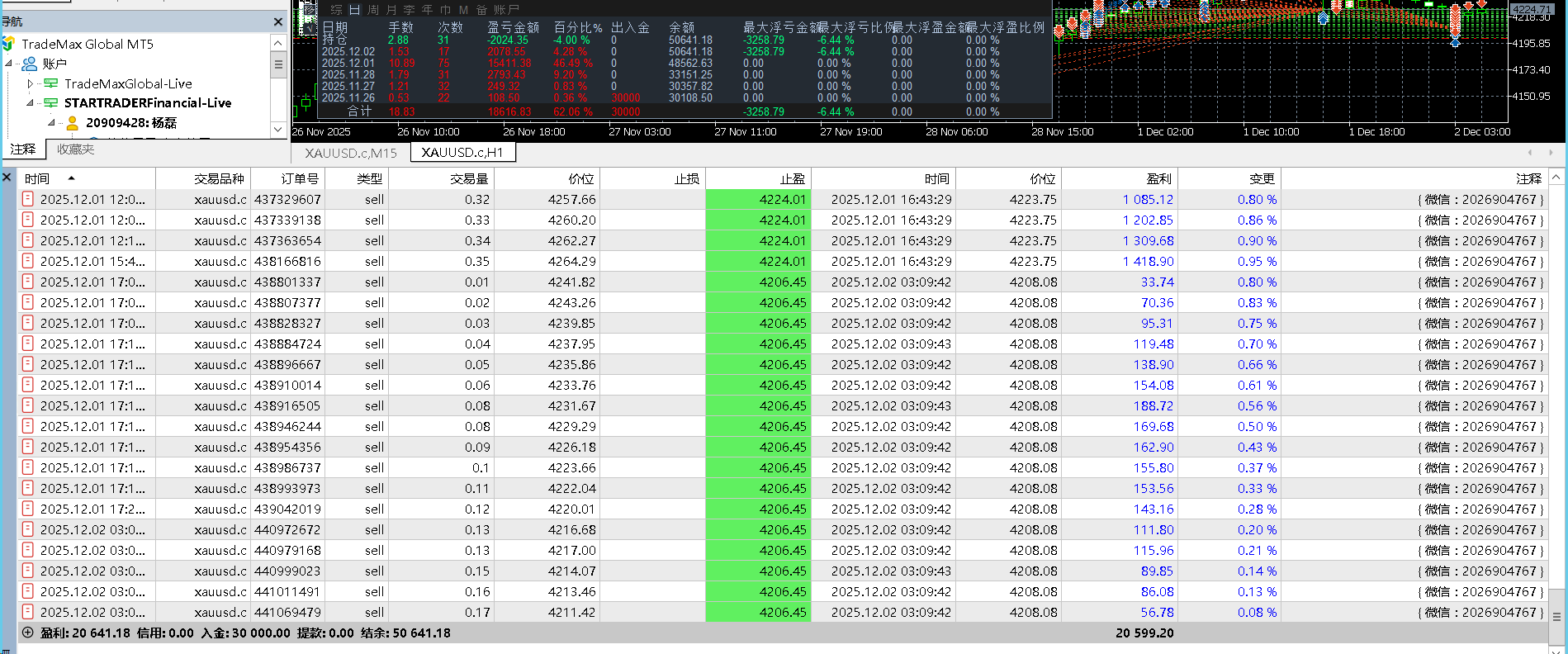Click the STARTRADERFinancial-Live server icon

click(x=51, y=103)
